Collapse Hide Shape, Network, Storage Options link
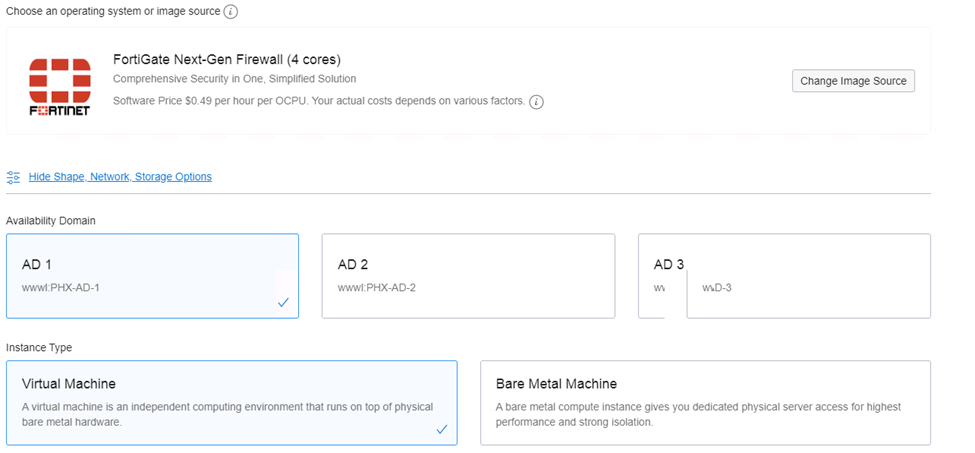 click(x=120, y=176)
